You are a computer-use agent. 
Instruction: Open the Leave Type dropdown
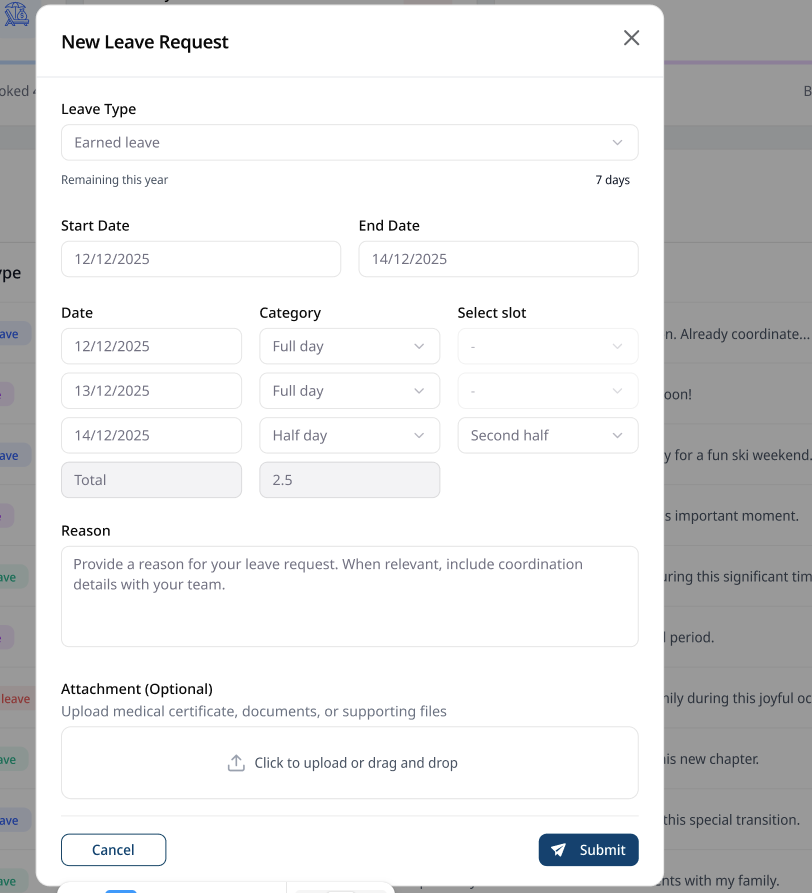click(349, 143)
